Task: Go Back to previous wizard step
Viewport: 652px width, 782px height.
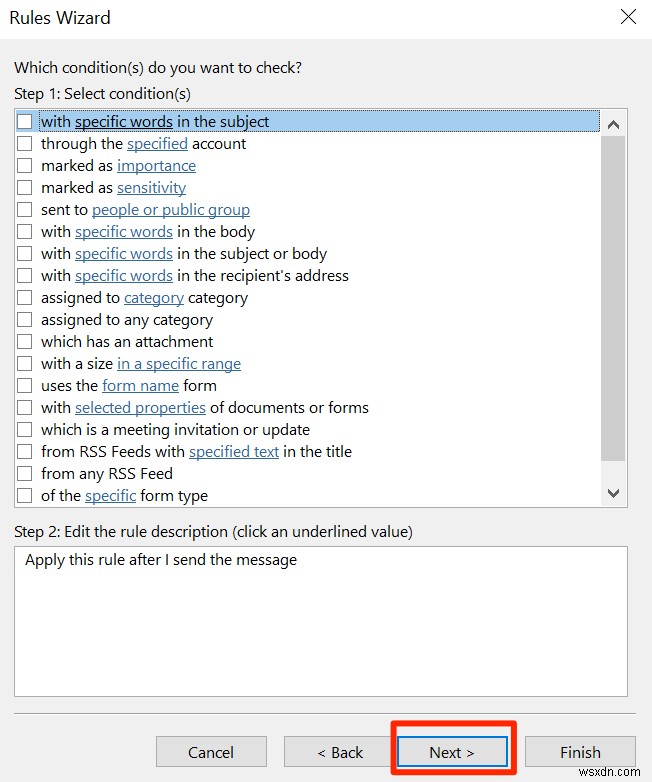Action: point(340,752)
